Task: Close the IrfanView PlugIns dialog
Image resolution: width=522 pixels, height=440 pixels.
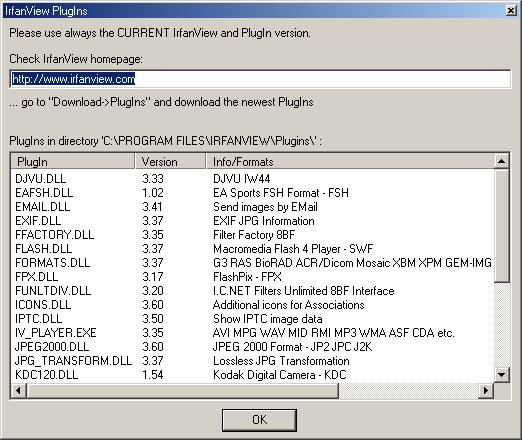Action: click(x=510, y=11)
